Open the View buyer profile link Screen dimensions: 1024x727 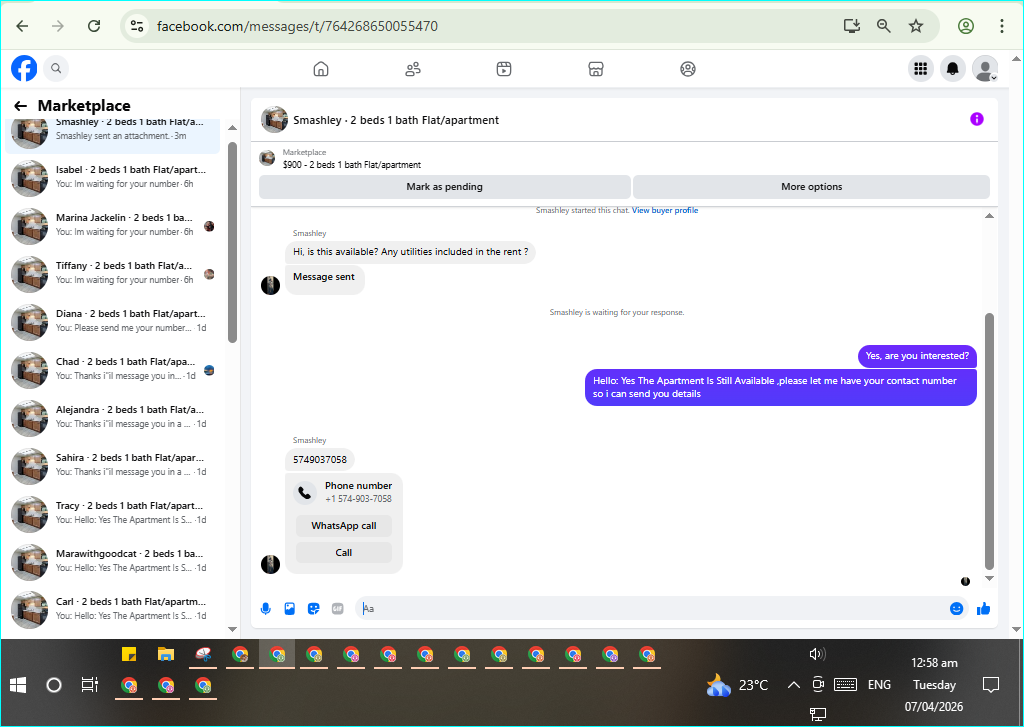(x=665, y=210)
